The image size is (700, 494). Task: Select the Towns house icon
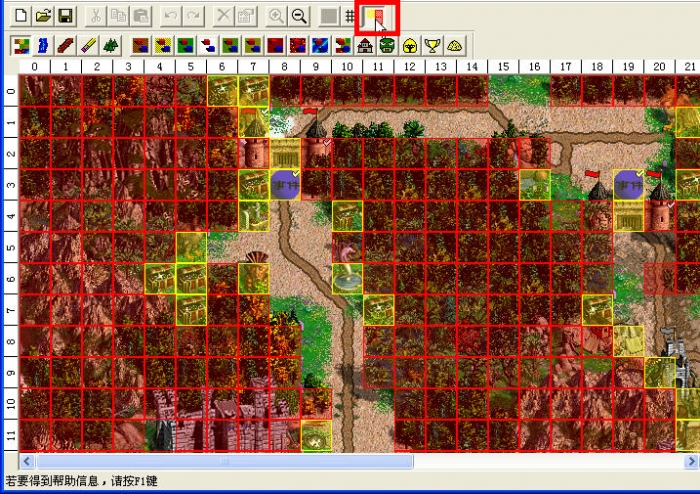[365, 45]
